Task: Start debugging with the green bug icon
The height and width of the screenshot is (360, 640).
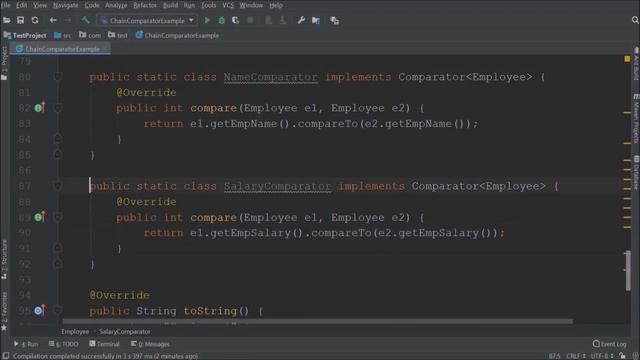Action: [222, 20]
